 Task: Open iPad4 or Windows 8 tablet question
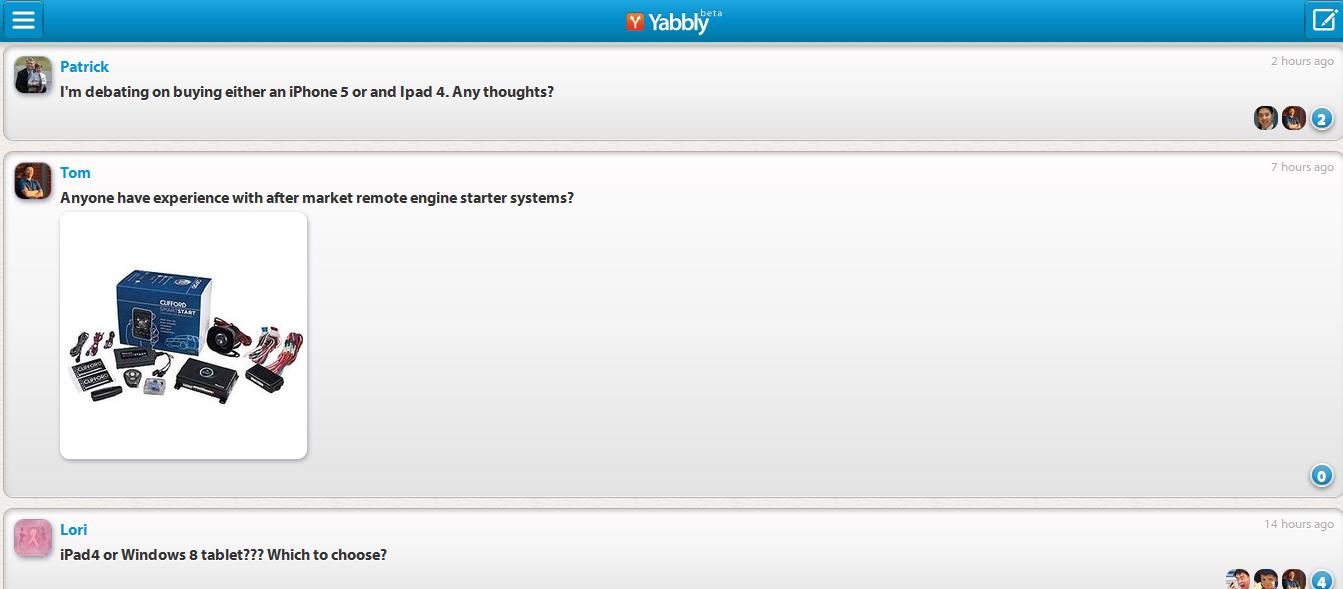click(223, 555)
